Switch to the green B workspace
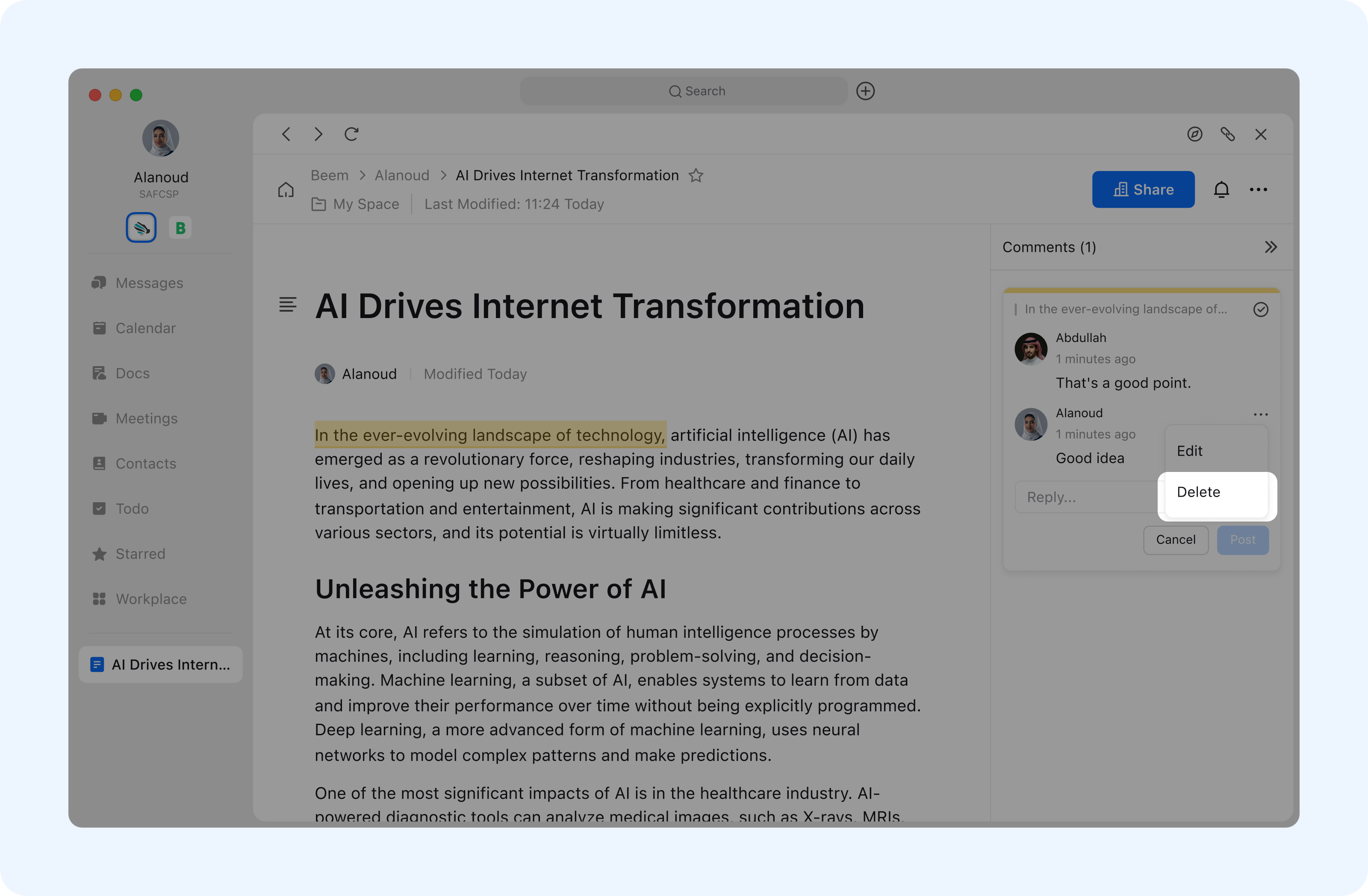 point(180,228)
